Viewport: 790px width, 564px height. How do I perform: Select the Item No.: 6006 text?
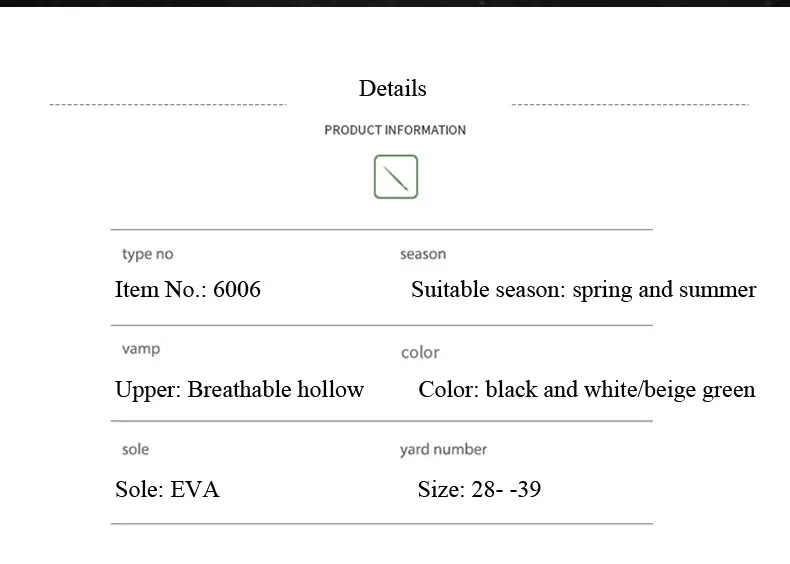tap(188, 290)
